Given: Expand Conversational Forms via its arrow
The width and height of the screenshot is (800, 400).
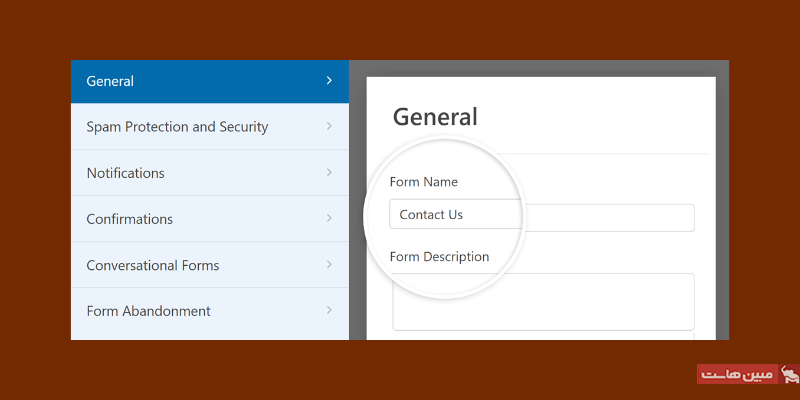Looking at the screenshot, I should [x=329, y=265].
